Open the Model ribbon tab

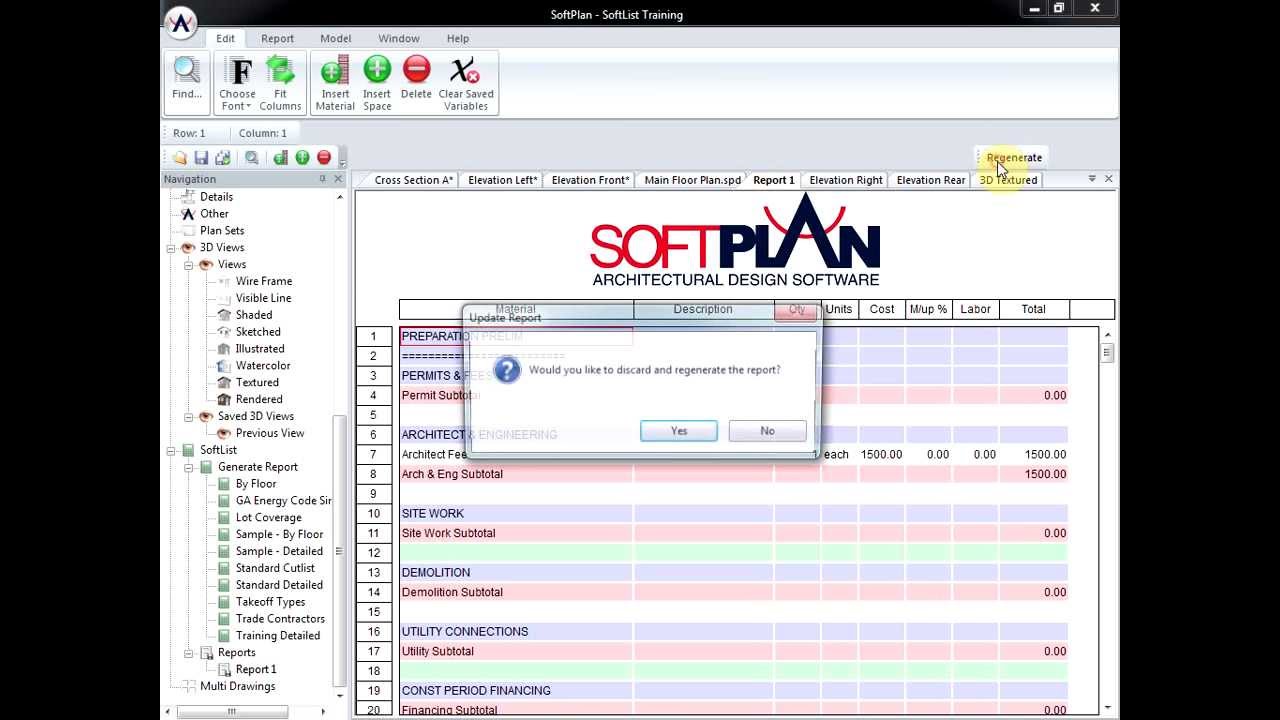pyautogui.click(x=335, y=38)
